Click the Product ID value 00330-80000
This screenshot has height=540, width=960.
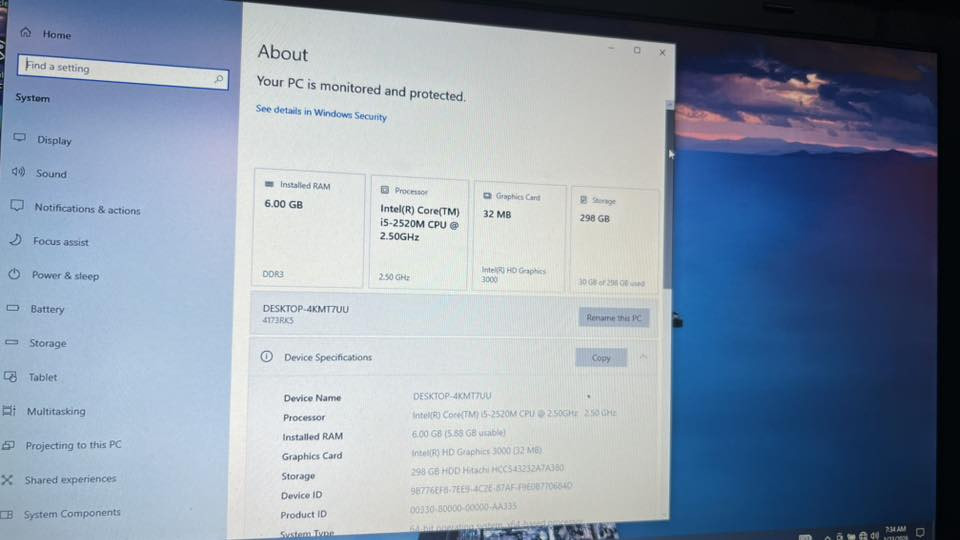click(463, 508)
